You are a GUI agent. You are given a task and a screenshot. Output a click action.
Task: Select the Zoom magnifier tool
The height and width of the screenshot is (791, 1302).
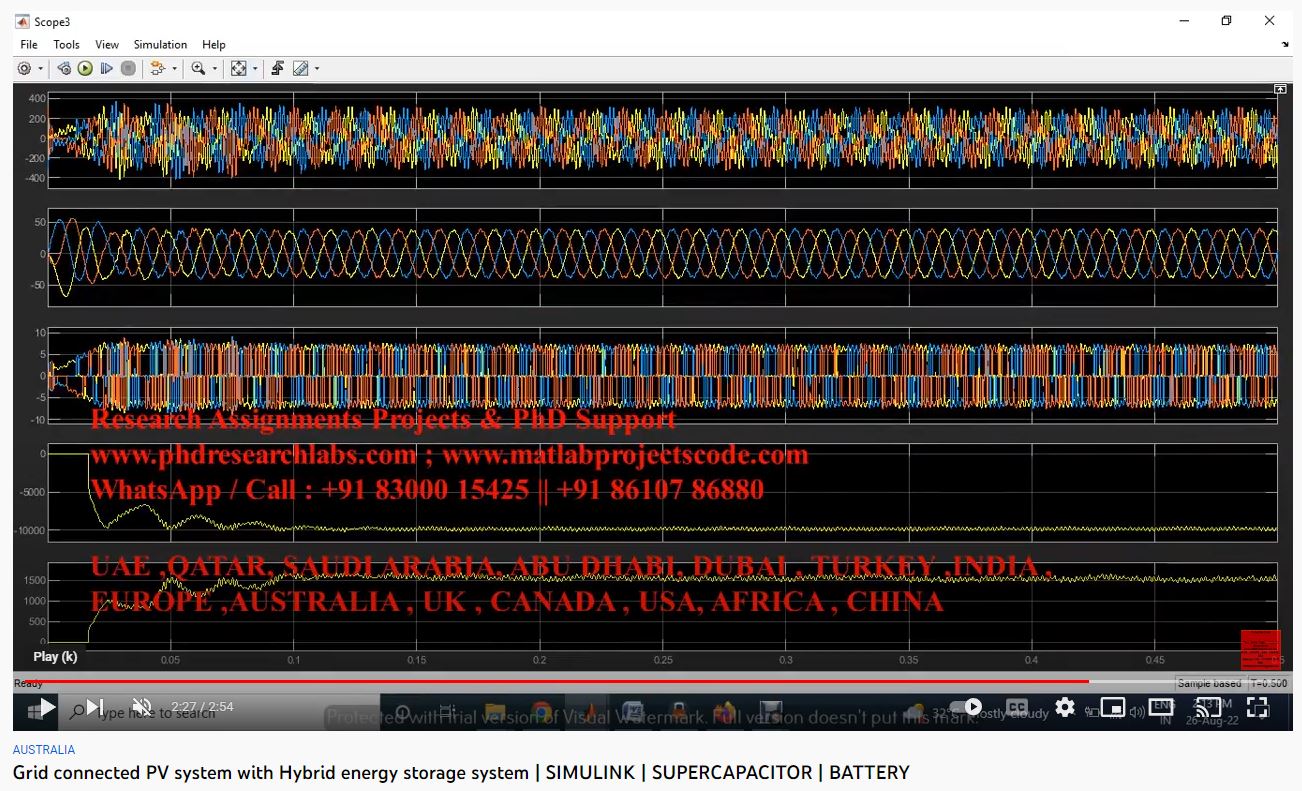coord(198,69)
